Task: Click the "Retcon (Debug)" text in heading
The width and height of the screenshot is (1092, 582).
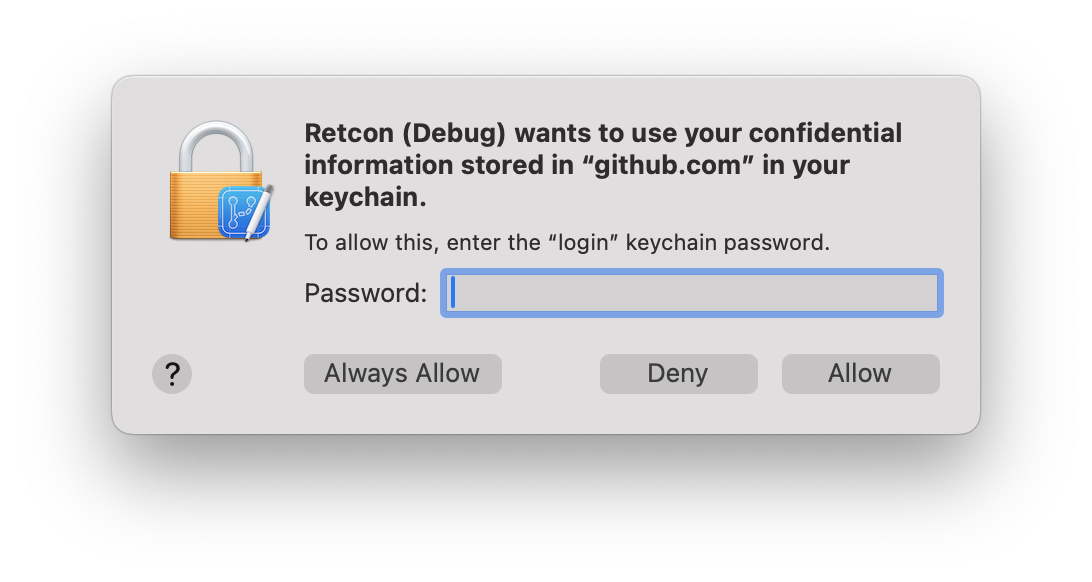Action: click(x=405, y=133)
